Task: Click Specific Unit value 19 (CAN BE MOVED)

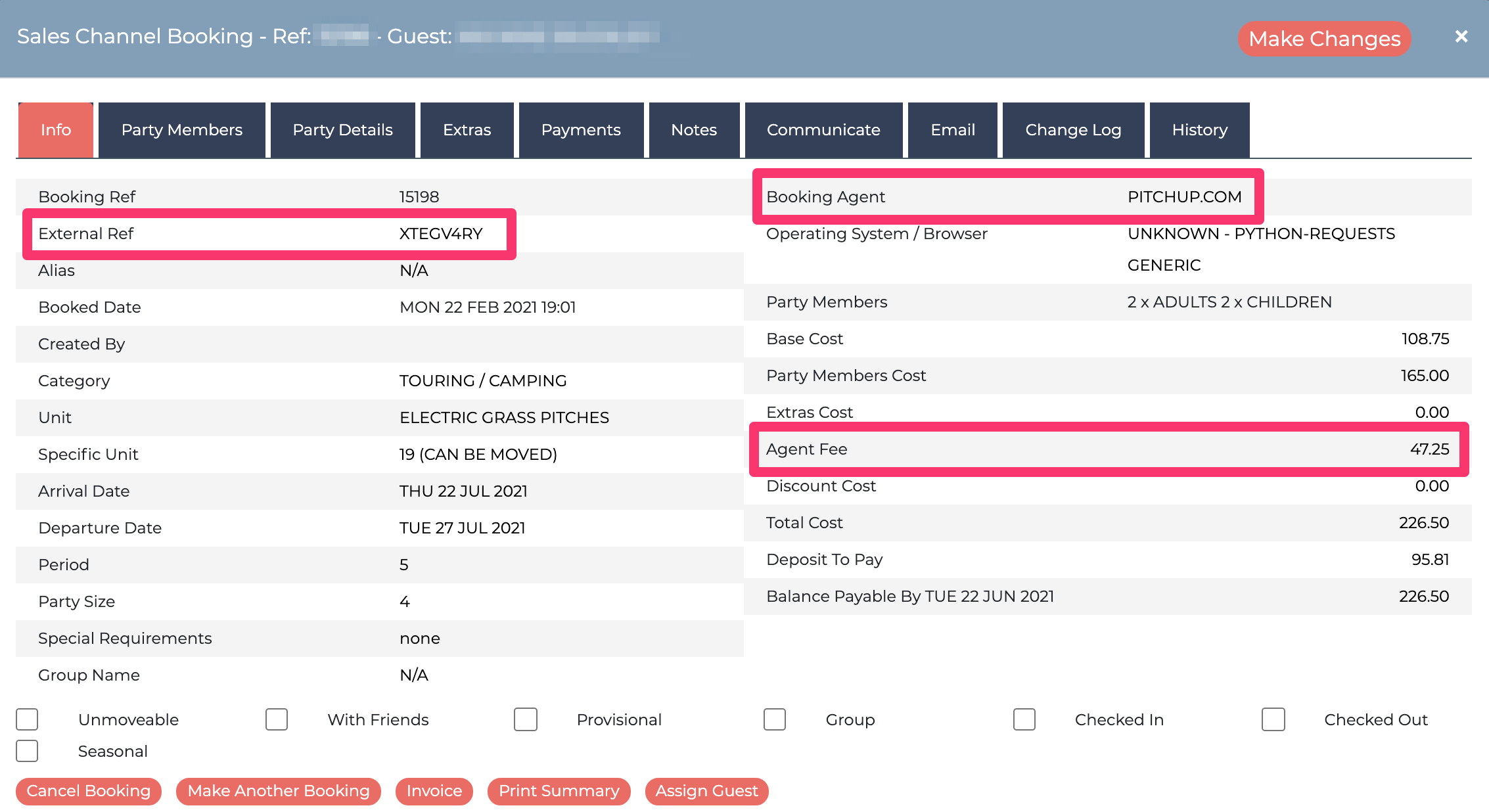Action: point(478,455)
